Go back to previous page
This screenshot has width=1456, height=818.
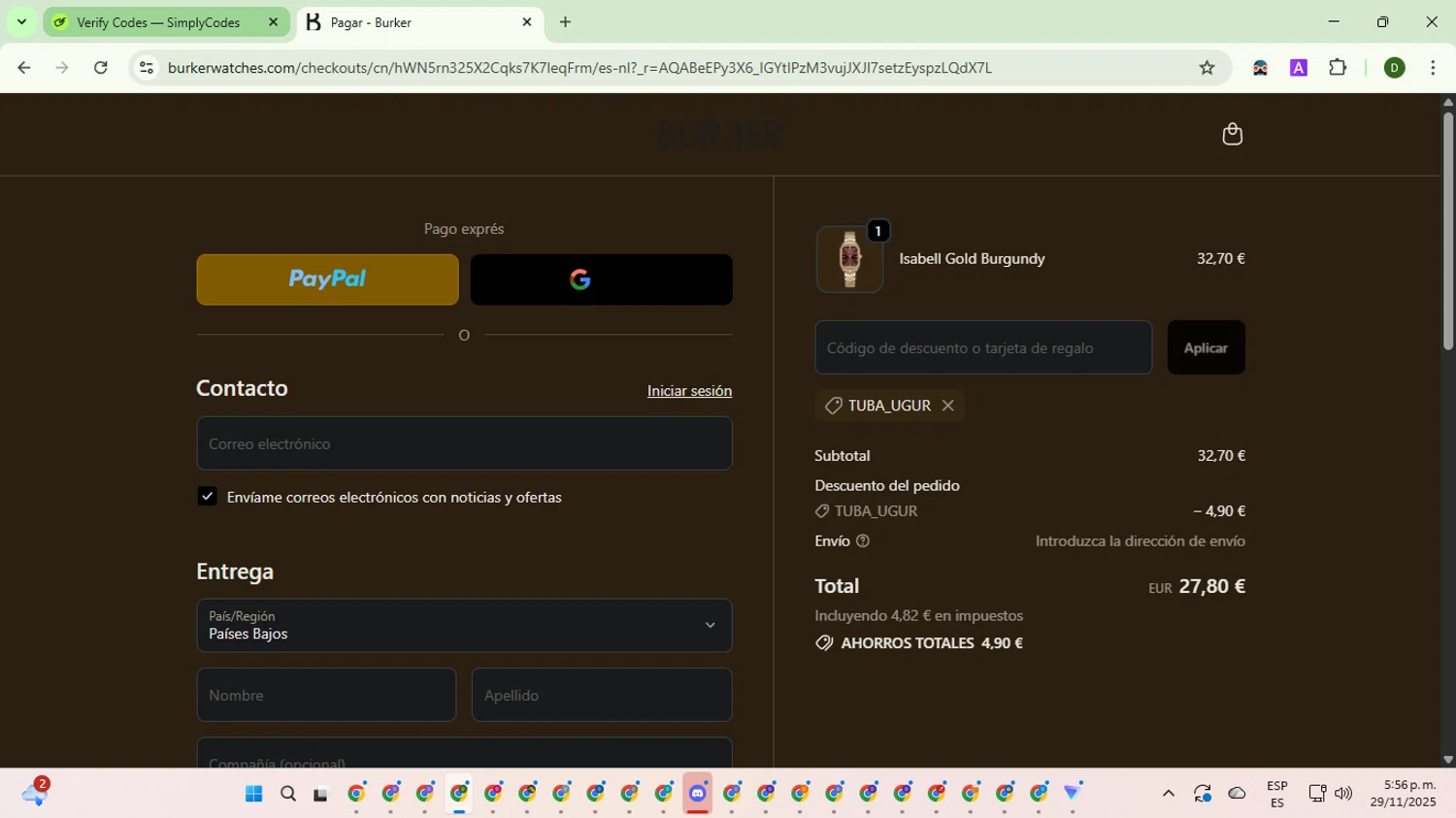24,68
